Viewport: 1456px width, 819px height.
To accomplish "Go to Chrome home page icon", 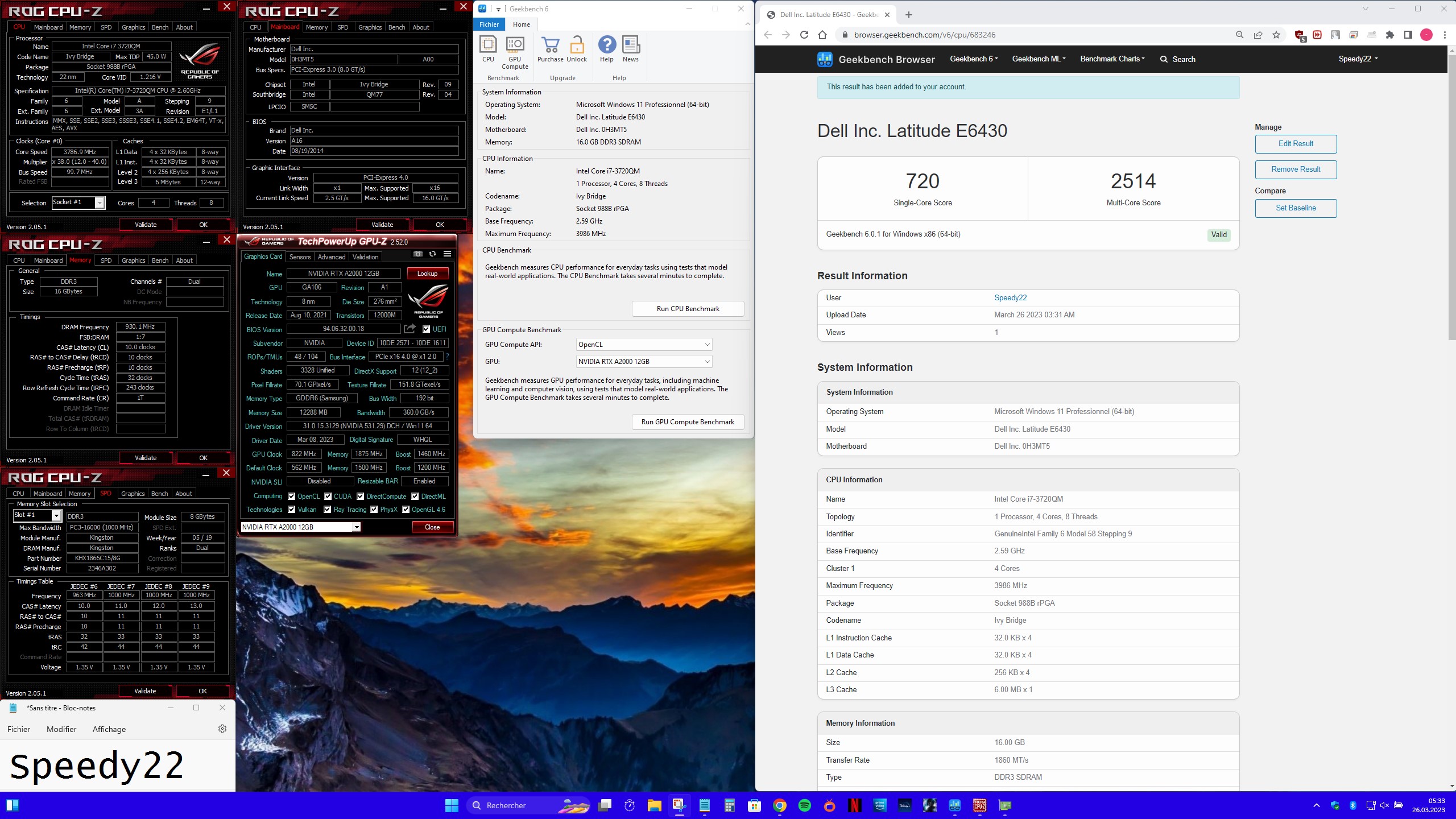I will 822,35.
